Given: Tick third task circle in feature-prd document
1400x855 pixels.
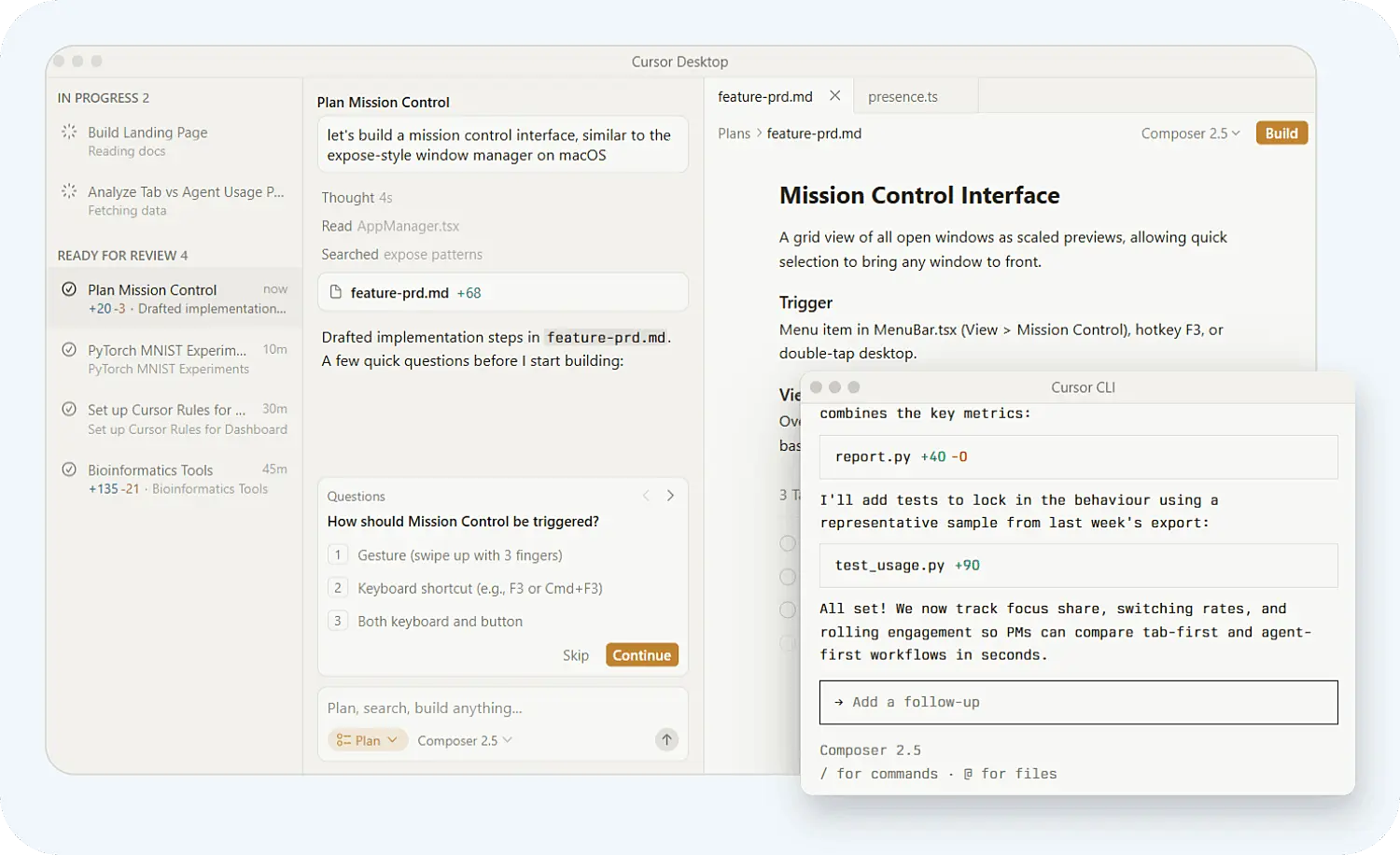Looking at the screenshot, I should pyautogui.click(x=788, y=610).
